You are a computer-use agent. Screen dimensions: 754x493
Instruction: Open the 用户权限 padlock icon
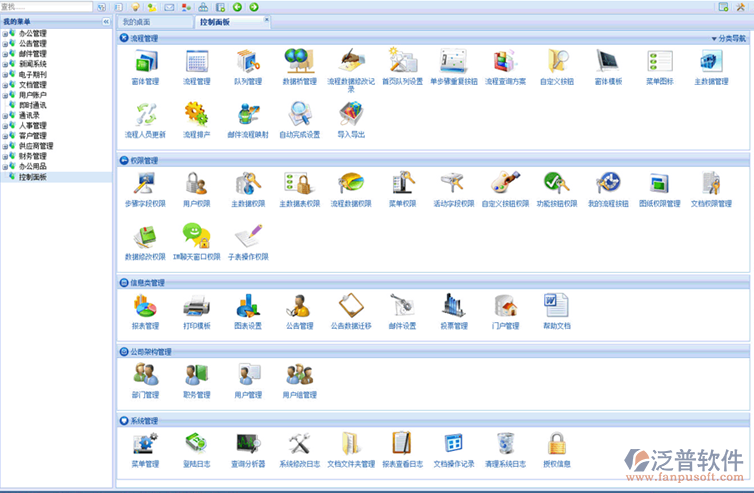point(197,184)
